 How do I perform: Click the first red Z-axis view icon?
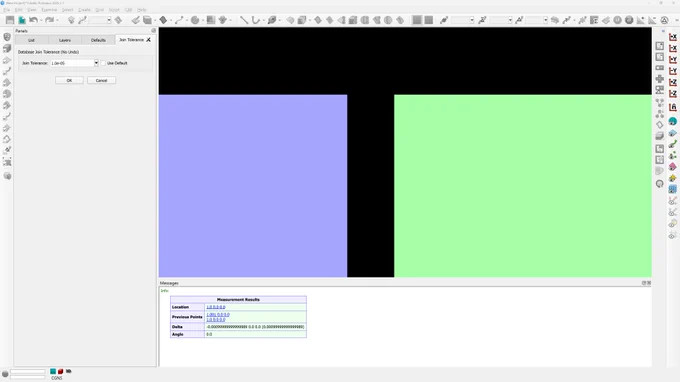click(x=673, y=82)
